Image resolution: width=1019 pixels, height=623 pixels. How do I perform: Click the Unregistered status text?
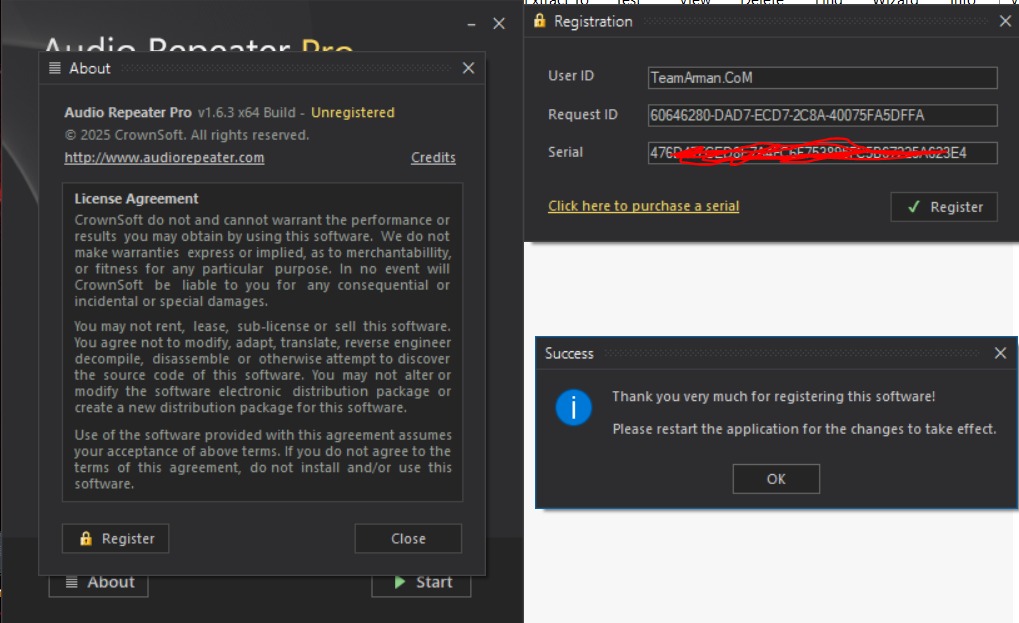click(x=352, y=112)
